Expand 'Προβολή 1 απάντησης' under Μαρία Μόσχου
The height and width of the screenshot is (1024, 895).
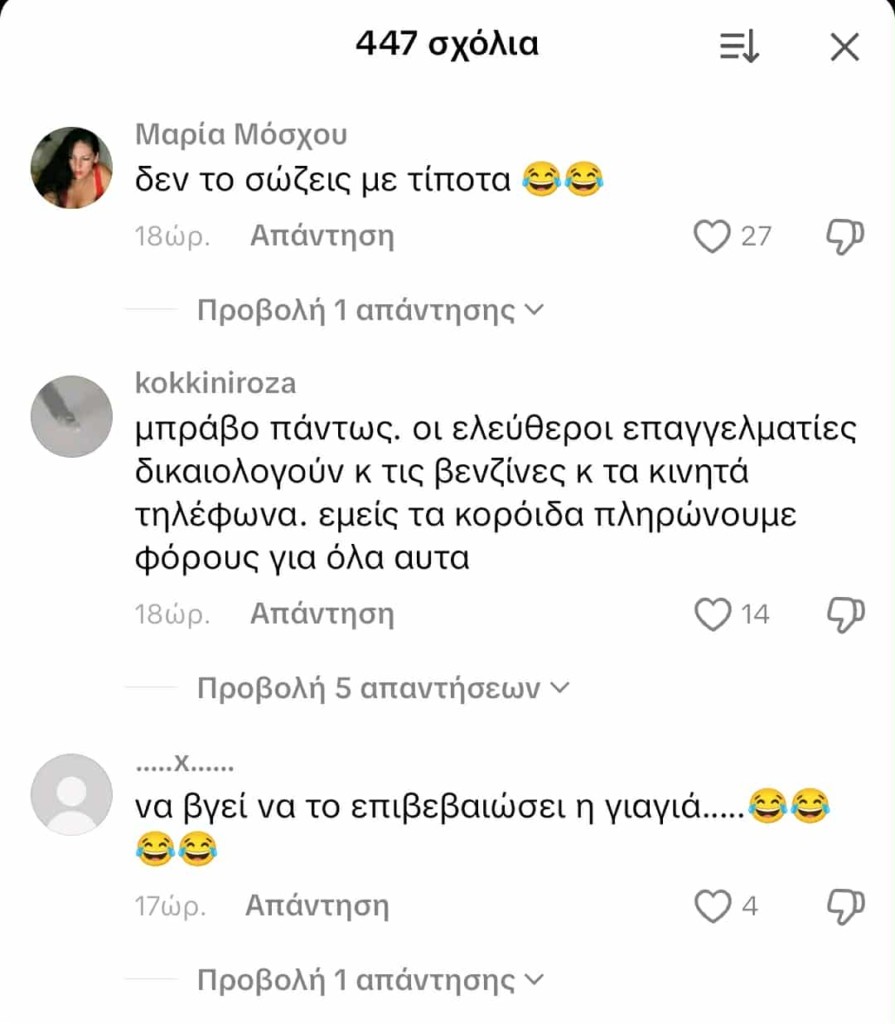click(370, 310)
